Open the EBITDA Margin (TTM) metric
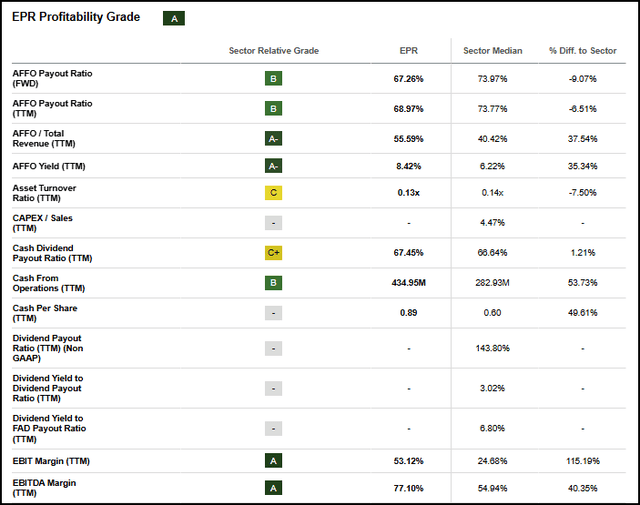640x505 pixels. (44, 488)
